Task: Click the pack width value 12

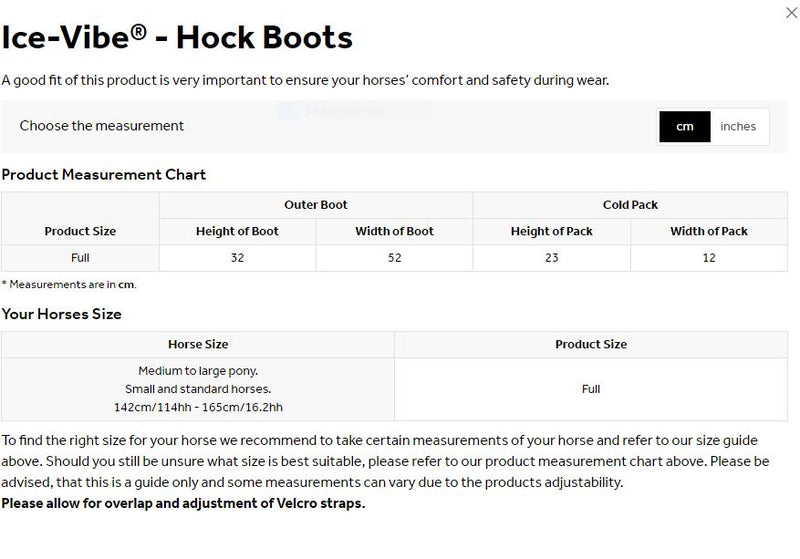Action: pyautogui.click(x=708, y=258)
